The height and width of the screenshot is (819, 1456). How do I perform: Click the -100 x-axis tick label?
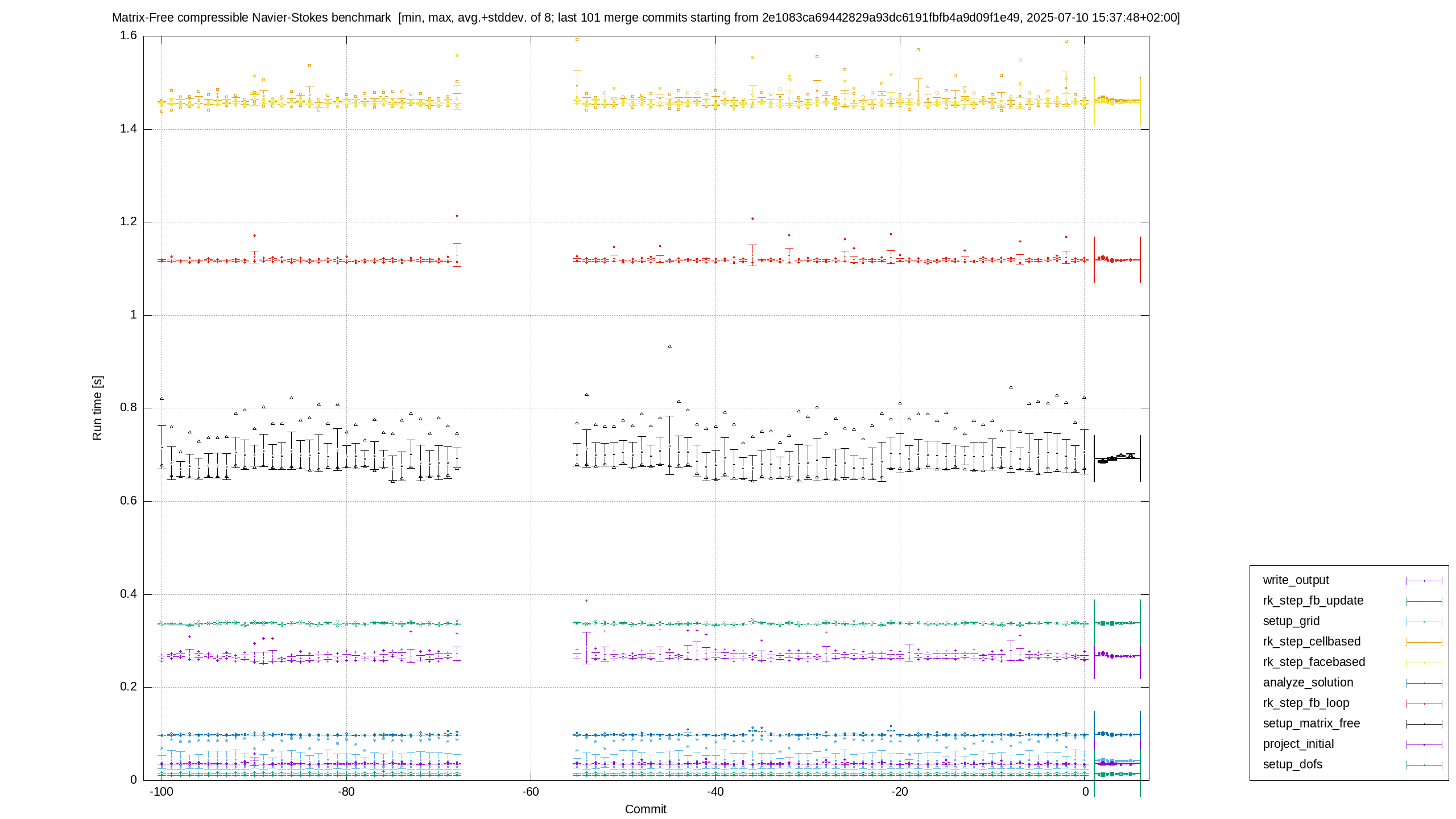pyautogui.click(x=161, y=792)
